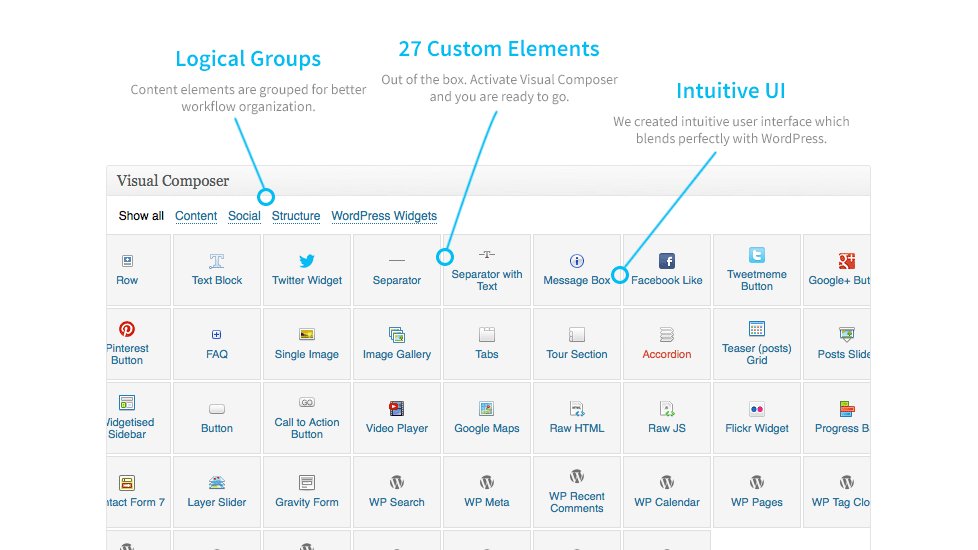Select the Facebook Like icon
The width and height of the screenshot is (978, 550).
[667, 261]
